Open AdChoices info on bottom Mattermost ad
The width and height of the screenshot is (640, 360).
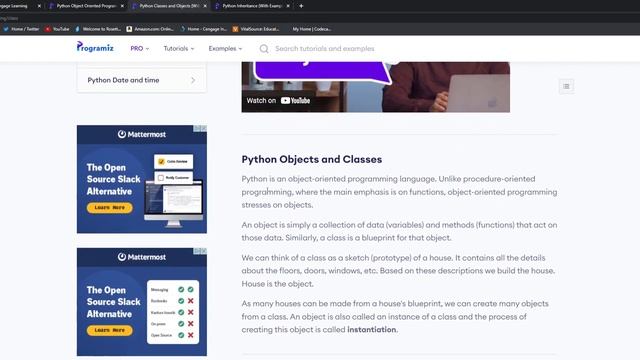(197, 251)
